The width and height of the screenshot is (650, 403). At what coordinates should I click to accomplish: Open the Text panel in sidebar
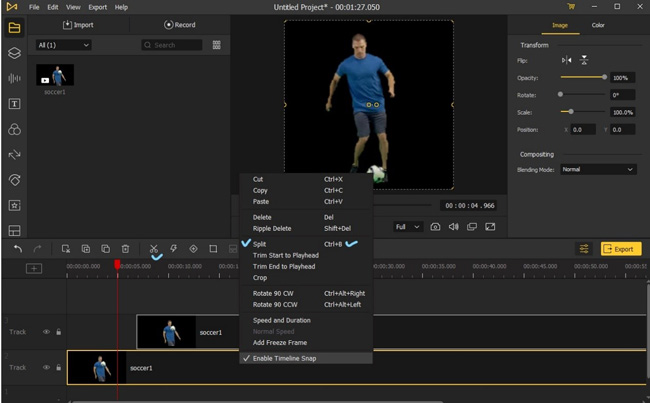coord(14,104)
